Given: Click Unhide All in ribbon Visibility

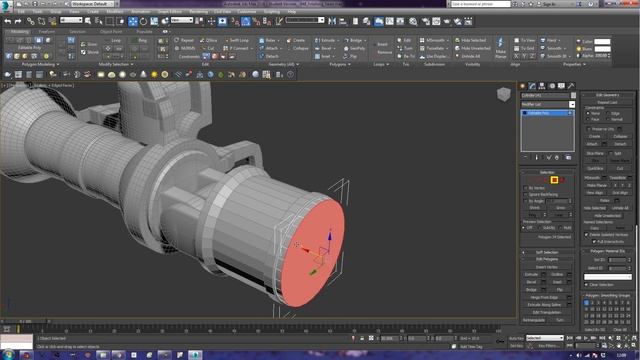Looking at the screenshot, I should pos(468,56).
